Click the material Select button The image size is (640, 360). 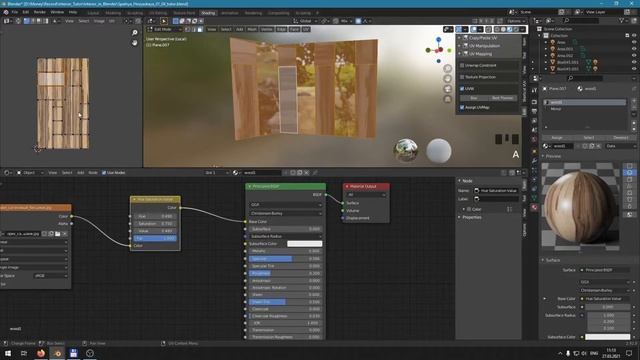point(589,138)
